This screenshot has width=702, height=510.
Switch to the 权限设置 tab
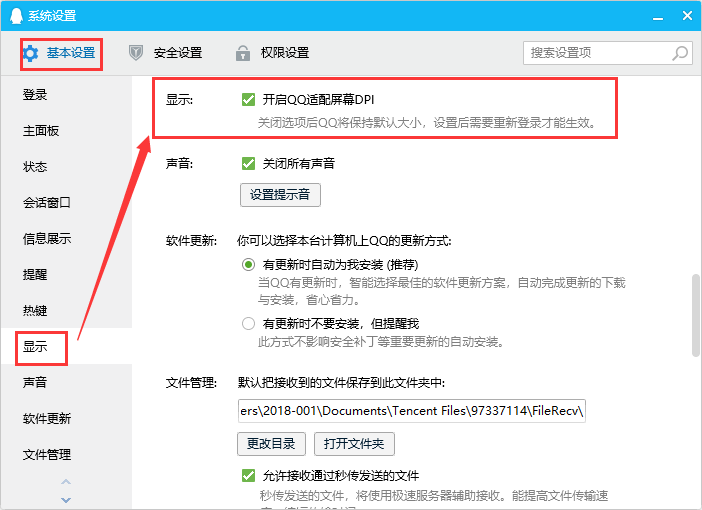pyautogui.click(x=272, y=53)
